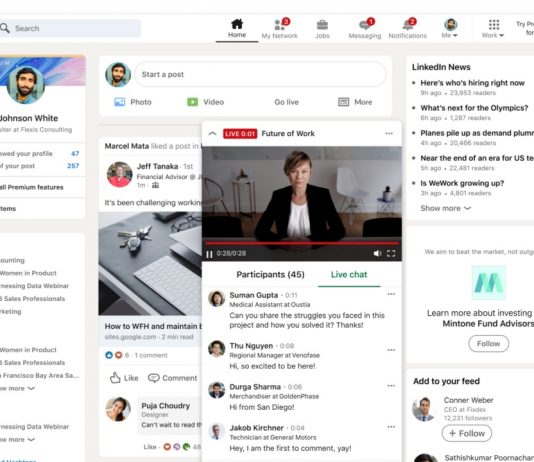Open Future of Work options menu
The height and width of the screenshot is (462, 534).
click(x=389, y=133)
